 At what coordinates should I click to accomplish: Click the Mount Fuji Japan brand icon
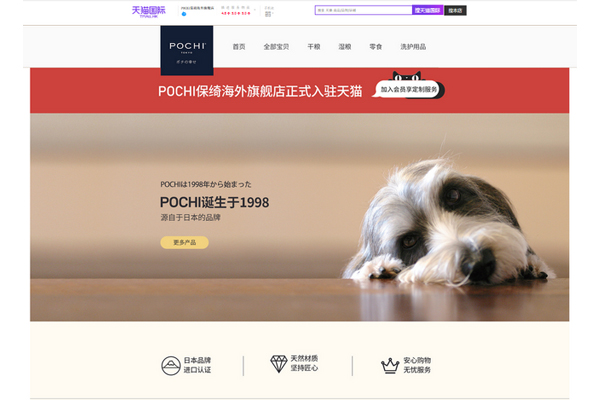pyautogui.click(x=171, y=366)
